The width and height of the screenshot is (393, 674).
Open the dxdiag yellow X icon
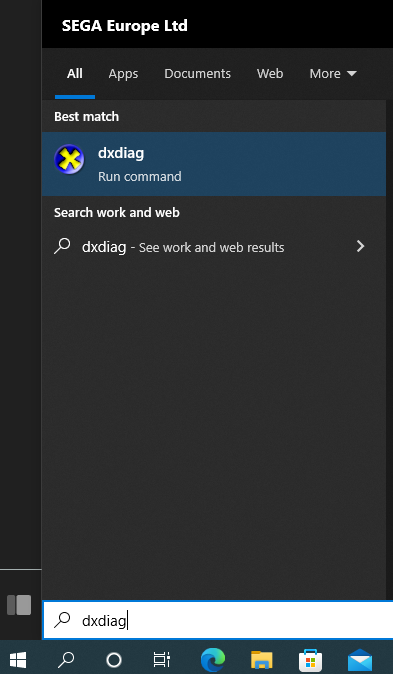[x=69, y=160]
